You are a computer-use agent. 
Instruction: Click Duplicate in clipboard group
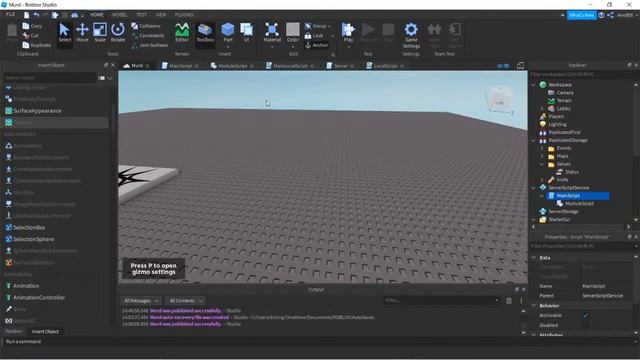[x=37, y=45]
